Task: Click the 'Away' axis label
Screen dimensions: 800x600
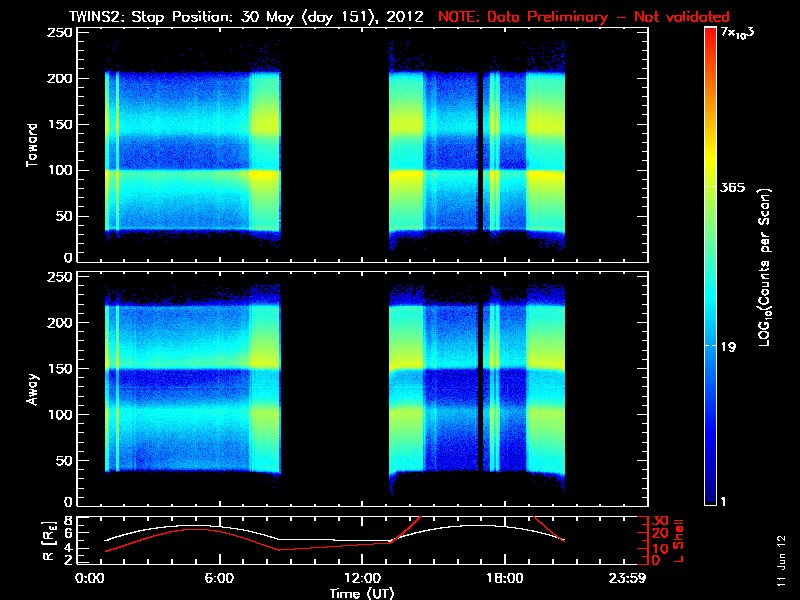Action: click(32, 389)
